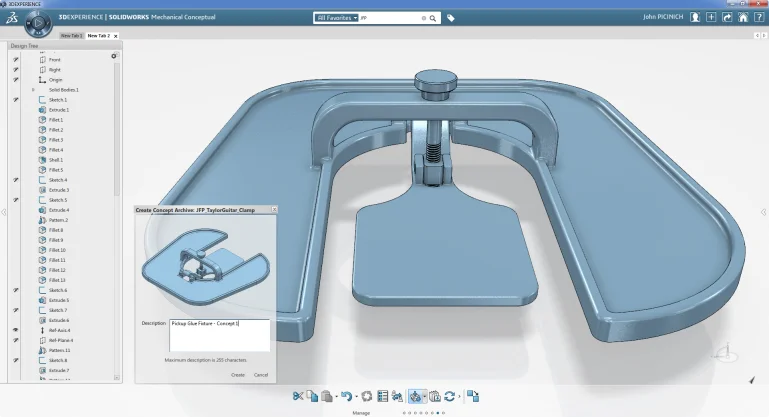This screenshot has width=769, height=417.
Task: Open the compass play button at top left
Action: (x=39, y=24)
